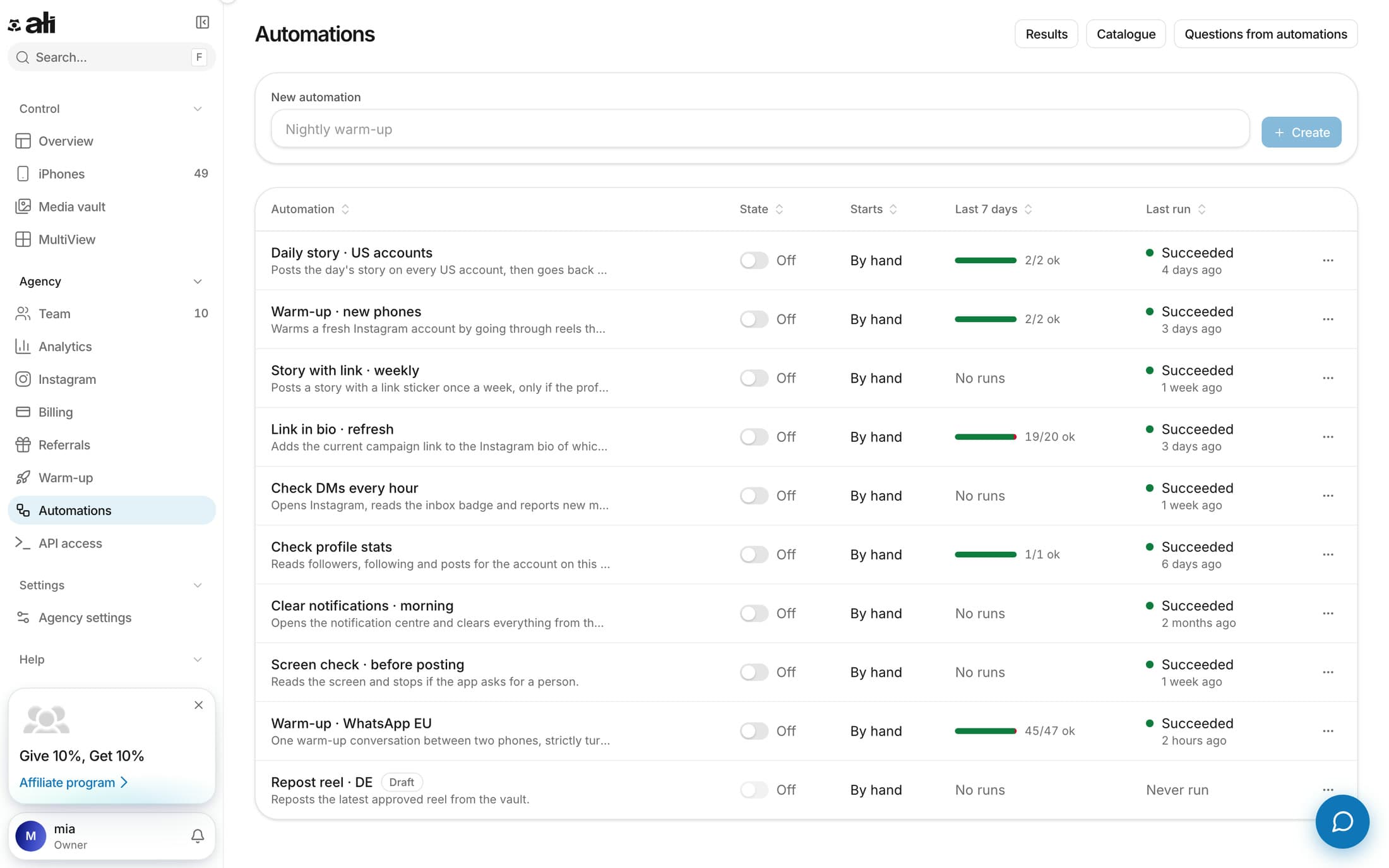
Task: Open API access terminal icon
Action: tap(23, 543)
